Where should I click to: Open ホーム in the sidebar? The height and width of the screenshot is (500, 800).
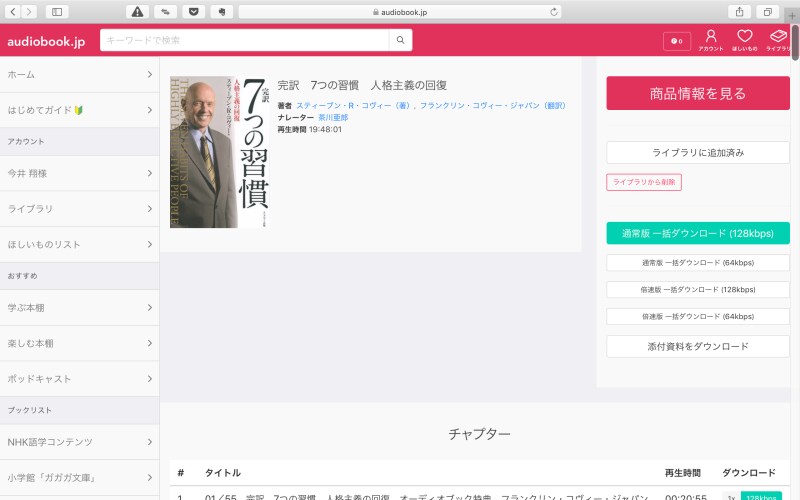(x=80, y=74)
